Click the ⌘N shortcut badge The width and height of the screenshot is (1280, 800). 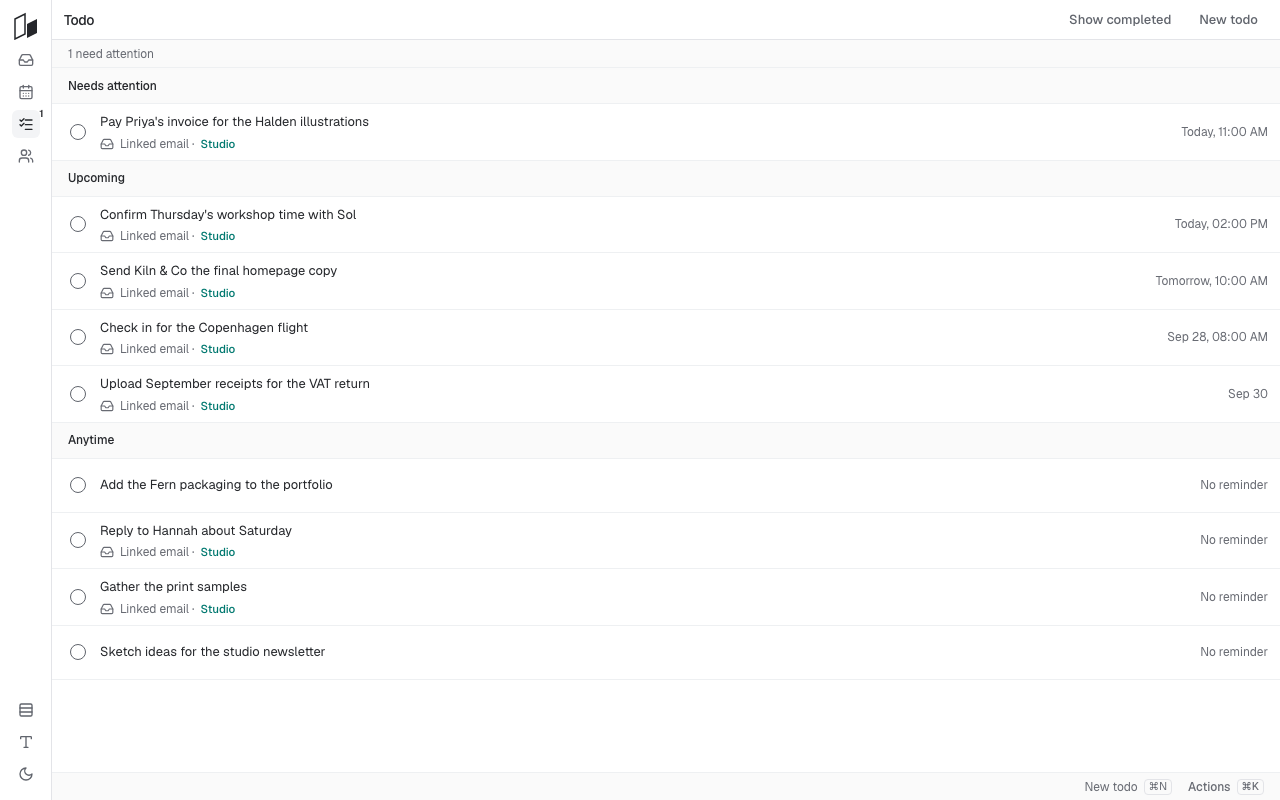click(1158, 787)
